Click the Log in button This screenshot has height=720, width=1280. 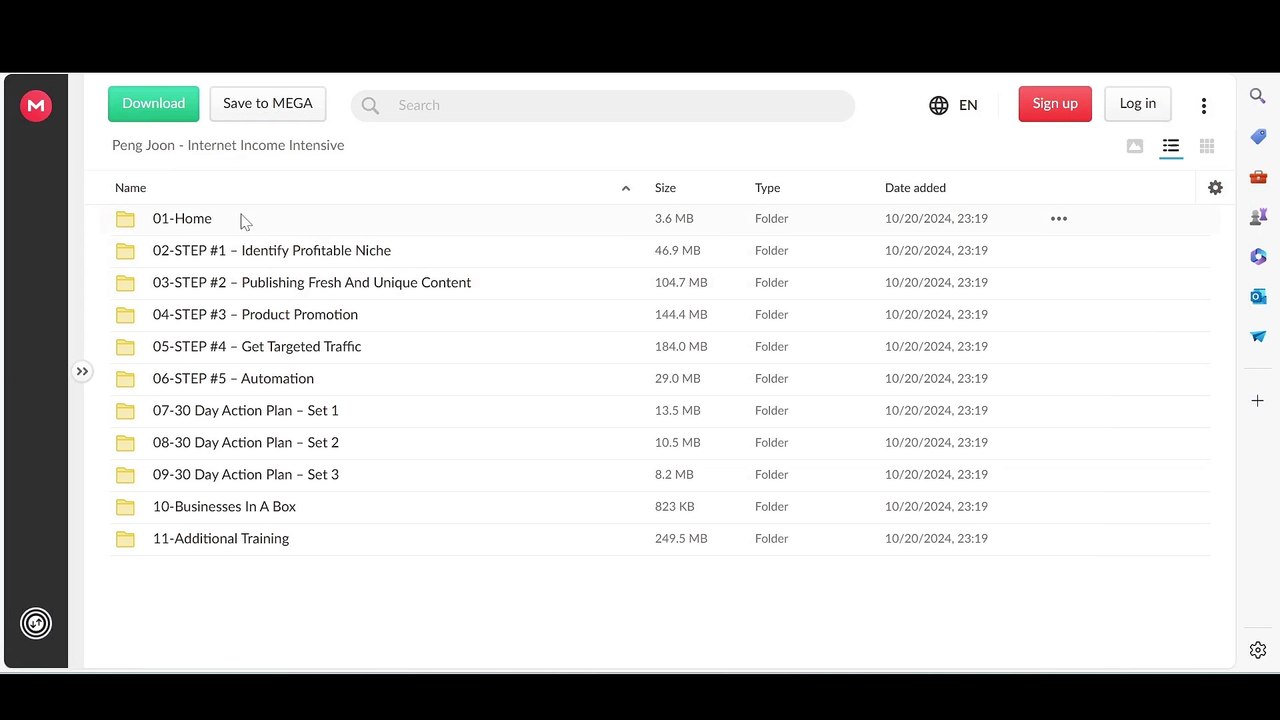(1138, 104)
